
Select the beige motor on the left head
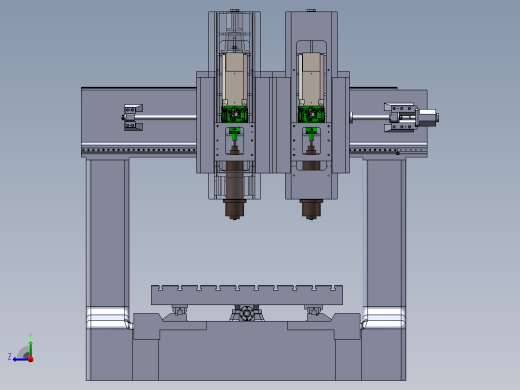point(234,79)
